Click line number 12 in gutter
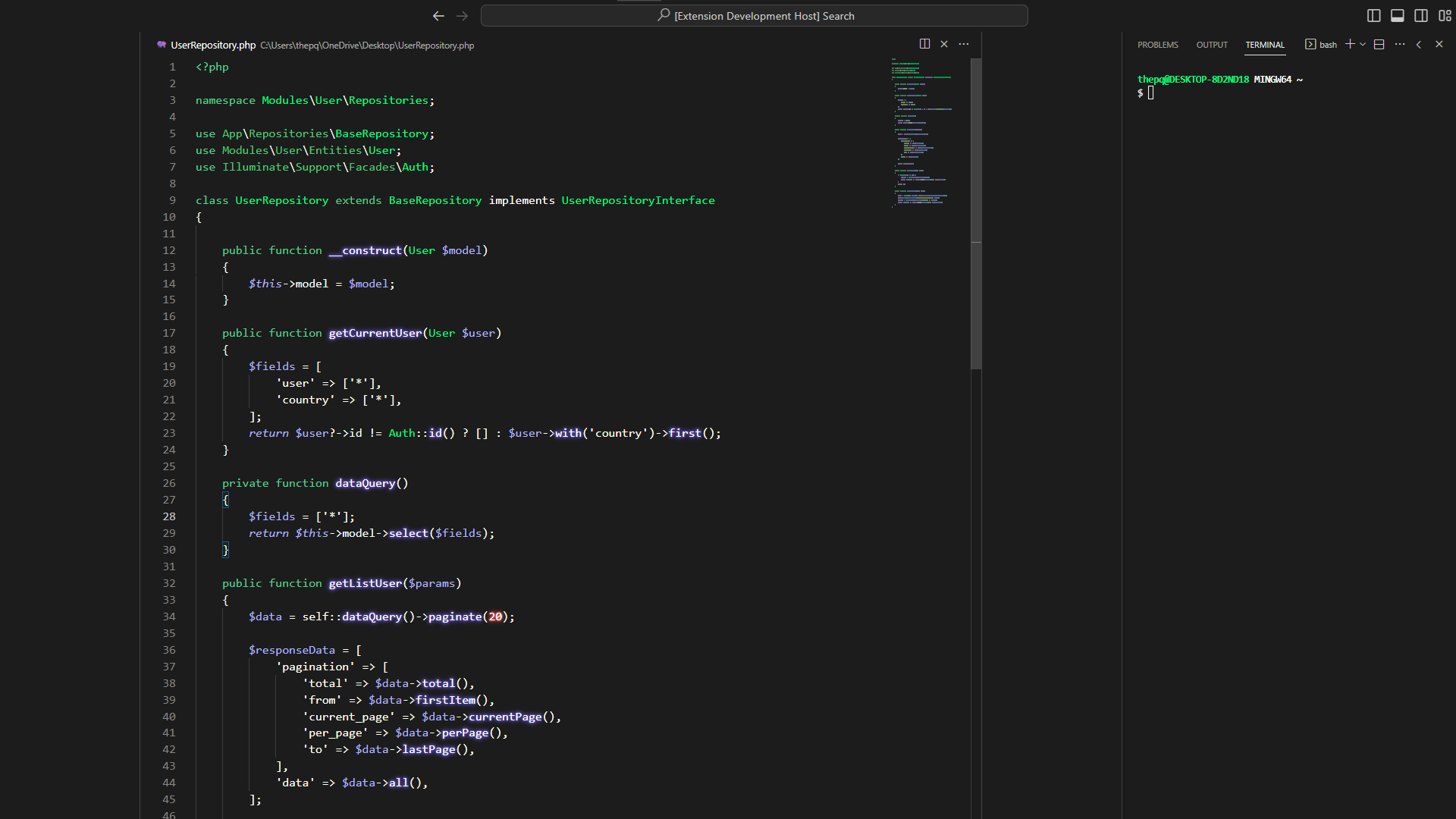This screenshot has height=819, width=1456. pos(169,250)
